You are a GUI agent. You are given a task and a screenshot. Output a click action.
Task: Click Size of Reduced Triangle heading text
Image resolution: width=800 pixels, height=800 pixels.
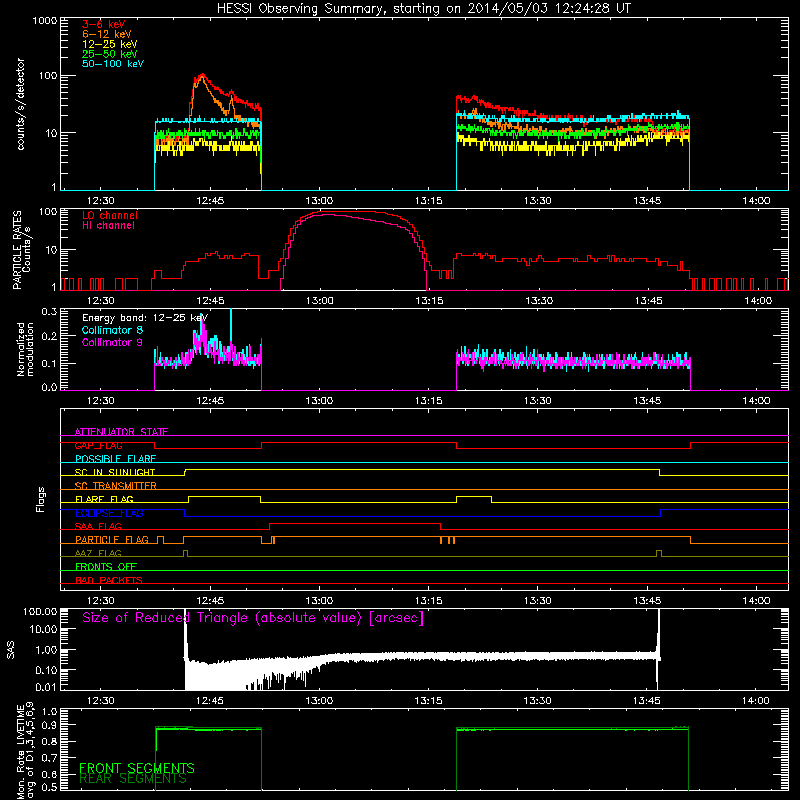coord(253,618)
